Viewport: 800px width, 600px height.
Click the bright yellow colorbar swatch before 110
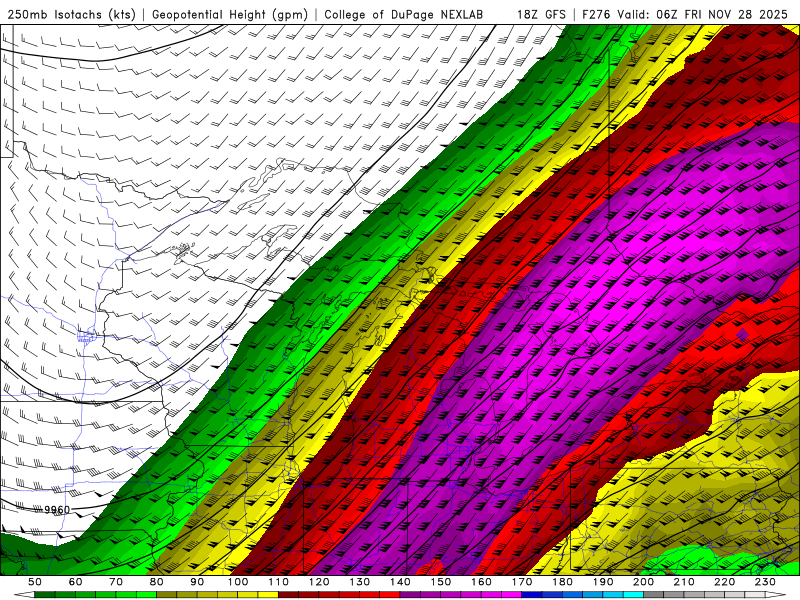click(268, 595)
